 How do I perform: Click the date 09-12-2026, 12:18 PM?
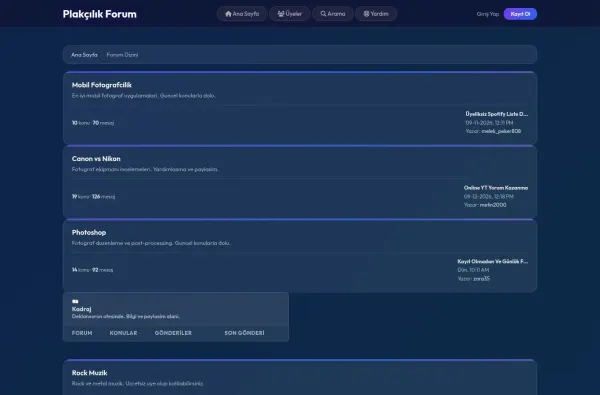489,196
